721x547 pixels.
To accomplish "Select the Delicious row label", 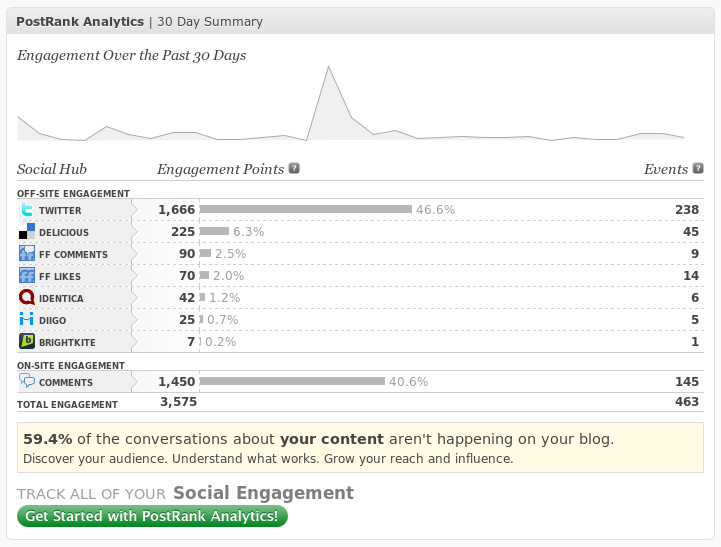I will 64,233.
